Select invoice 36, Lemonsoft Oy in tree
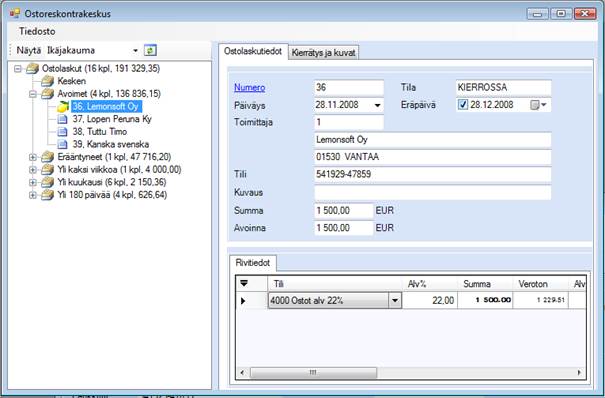 (x=106, y=106)
